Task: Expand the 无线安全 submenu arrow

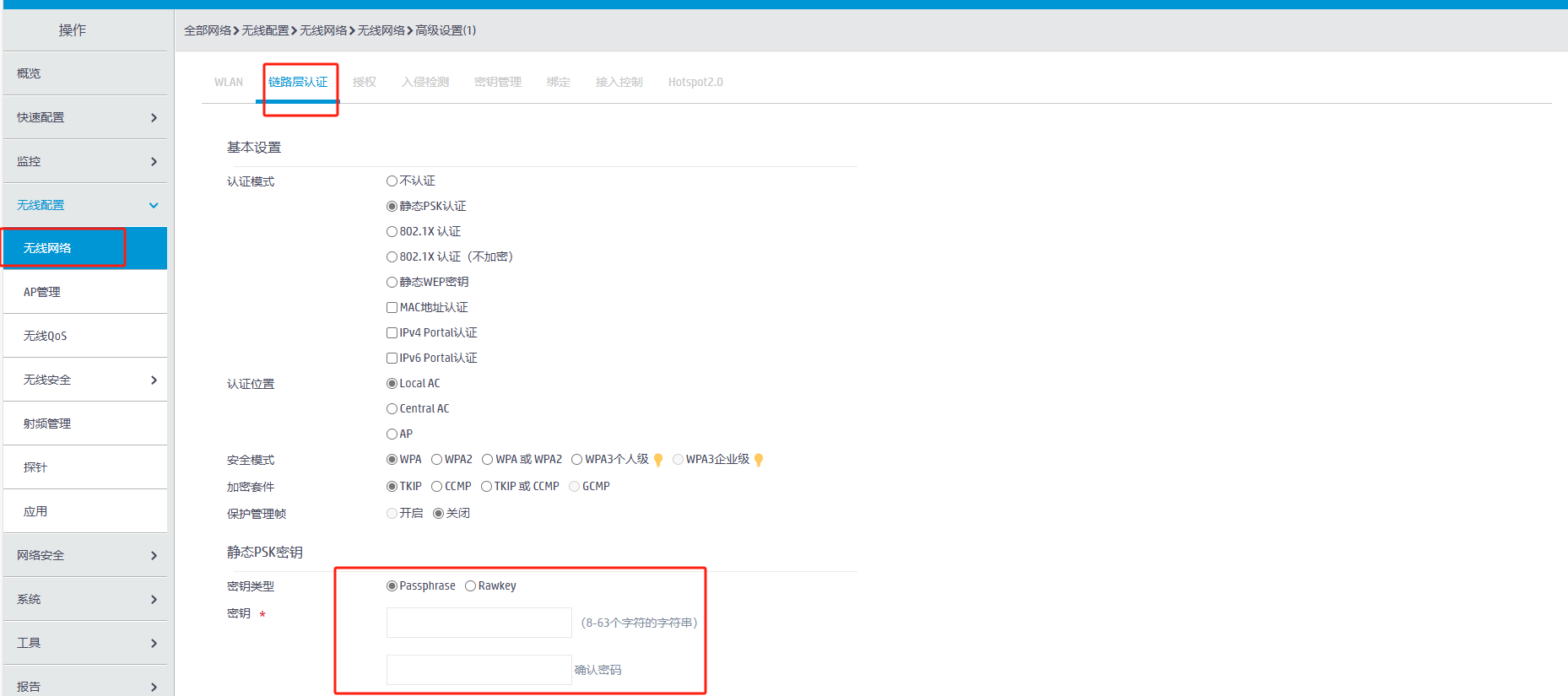Action: tap(154, 380)
